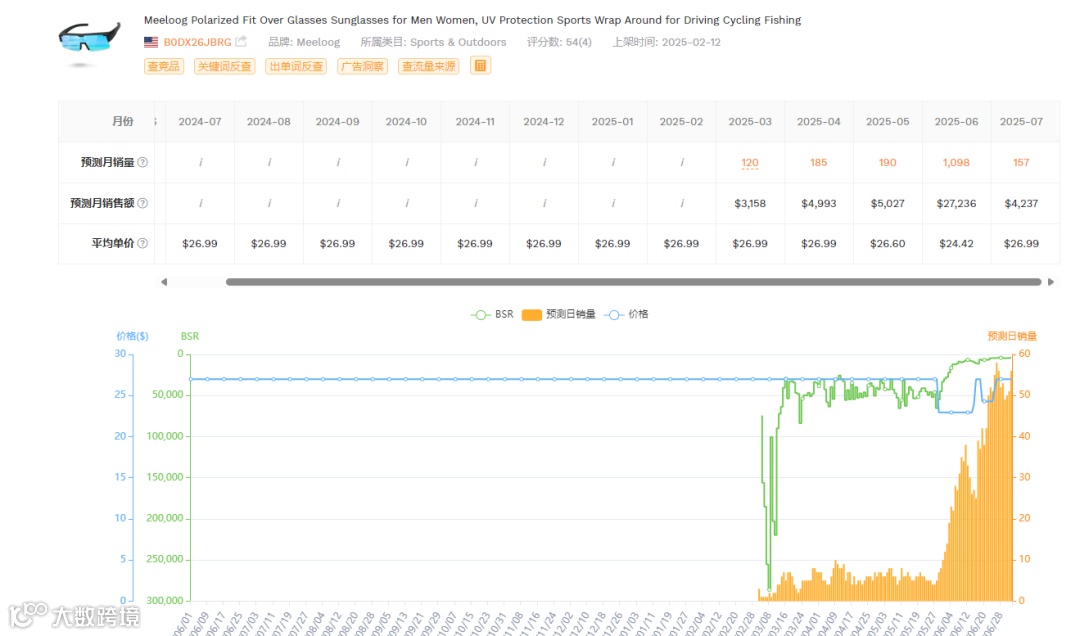Click the 2025-07 sales value 157
Viewport: 1080px width, 636px height.
1021,163
